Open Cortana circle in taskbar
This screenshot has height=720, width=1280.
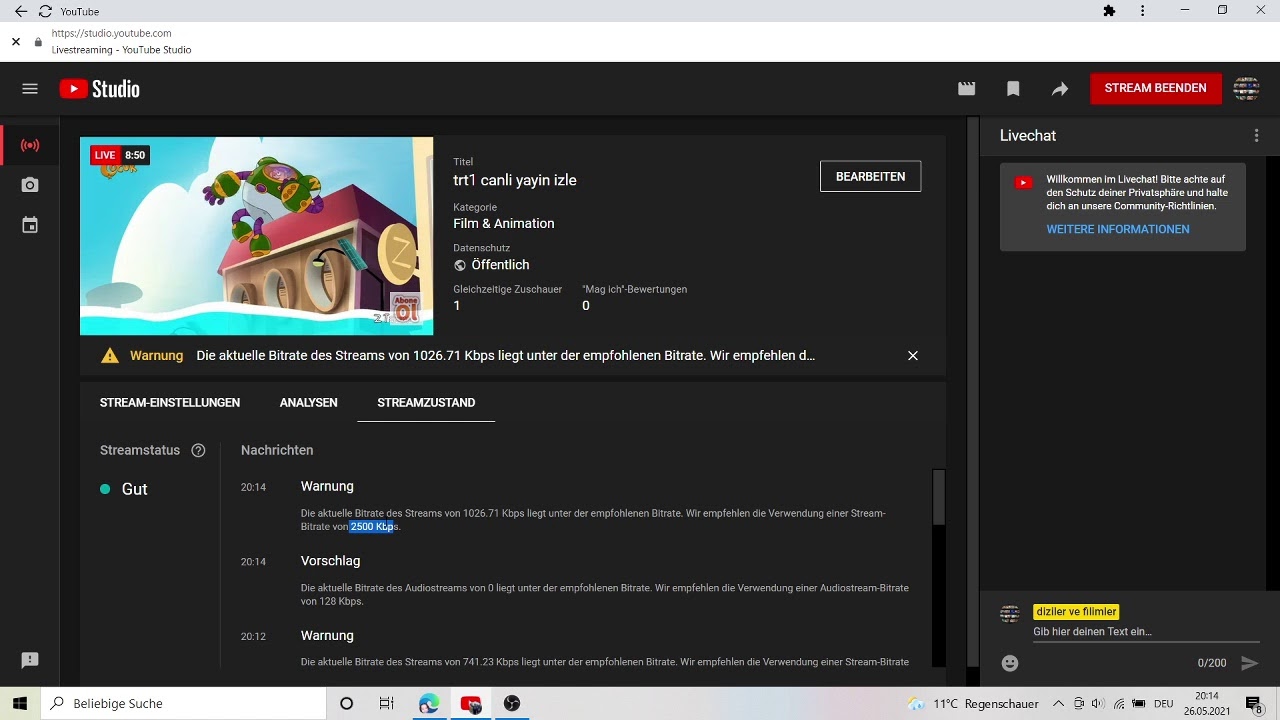(347, 703)
